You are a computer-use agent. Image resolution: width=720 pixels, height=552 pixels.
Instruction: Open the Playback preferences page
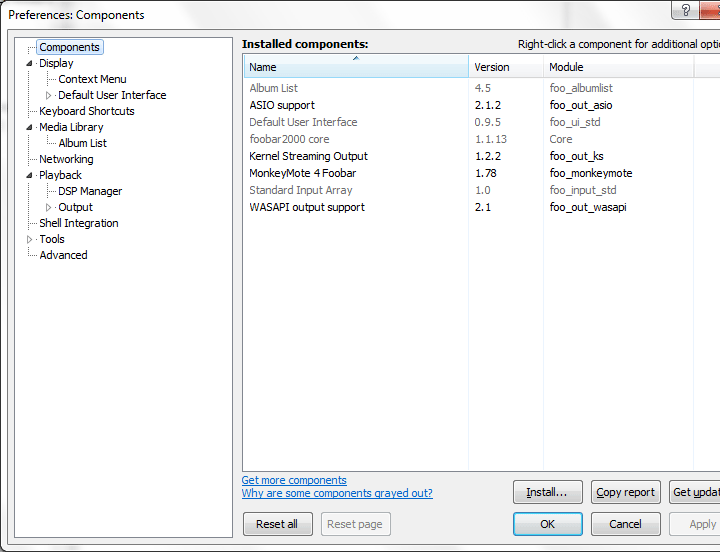point(60,175)
